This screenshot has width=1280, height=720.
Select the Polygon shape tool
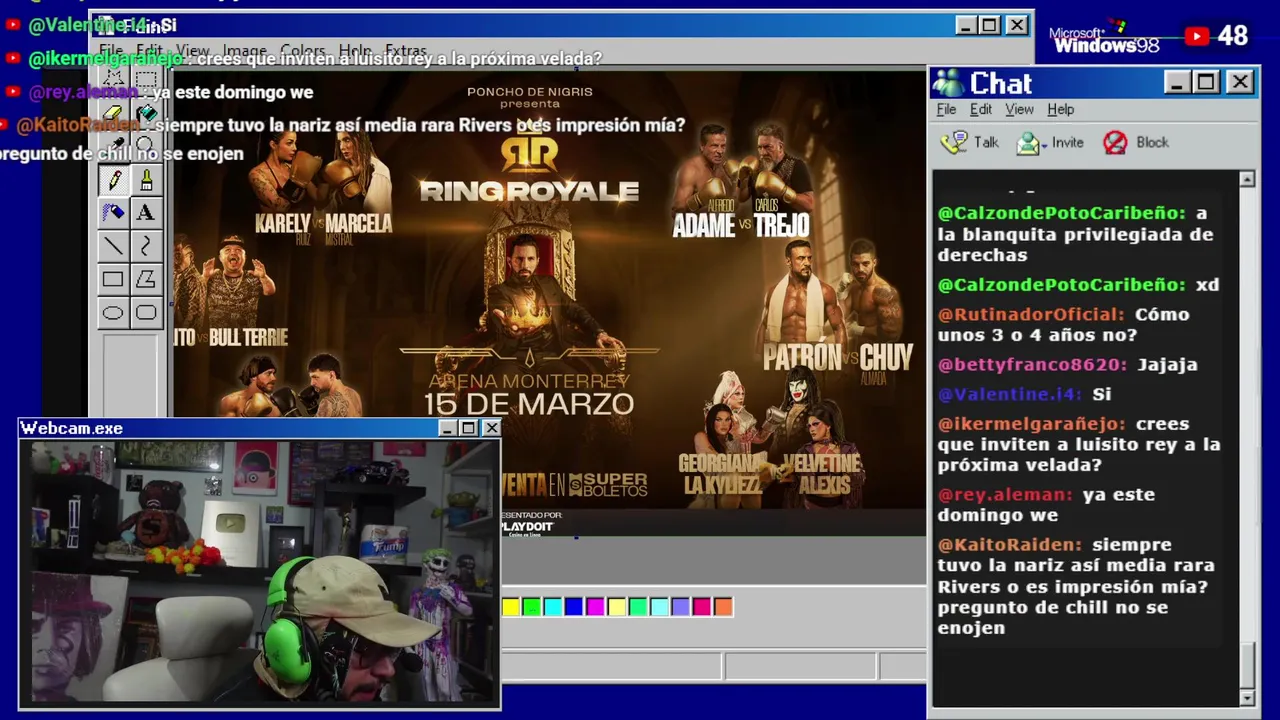[x=146, y=280]
